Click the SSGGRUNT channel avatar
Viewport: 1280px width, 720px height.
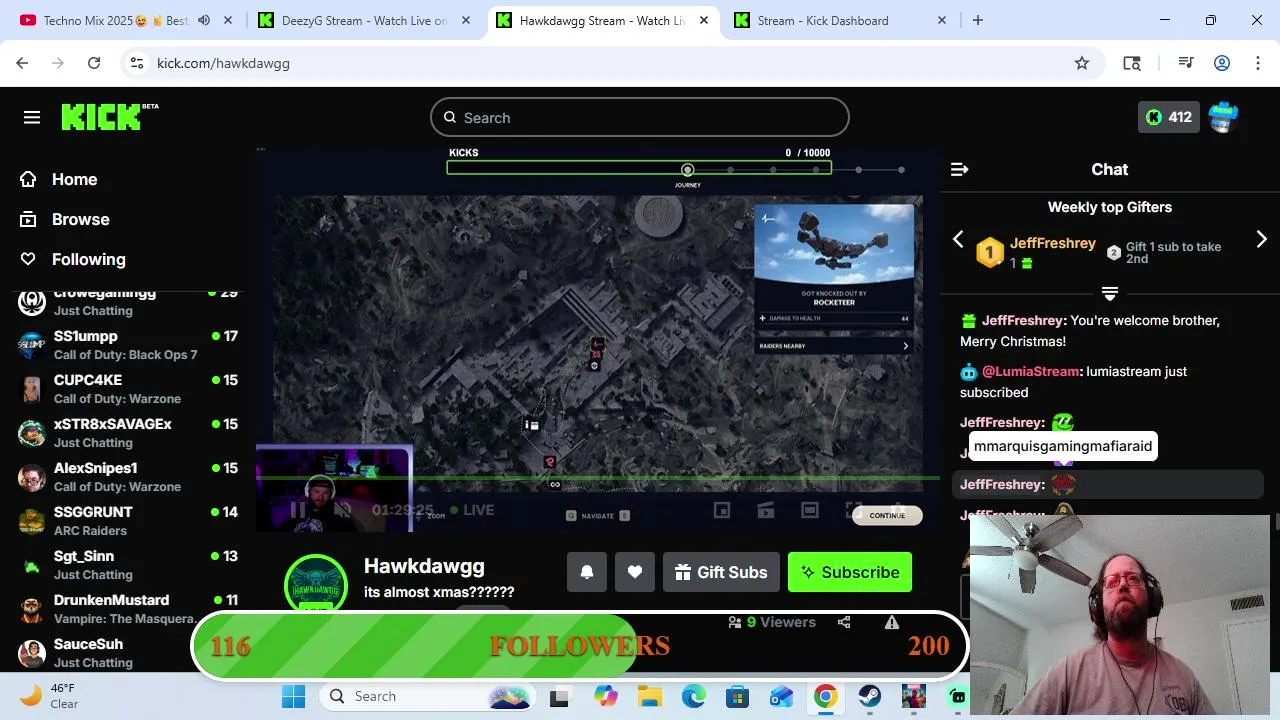click(32, 521)
